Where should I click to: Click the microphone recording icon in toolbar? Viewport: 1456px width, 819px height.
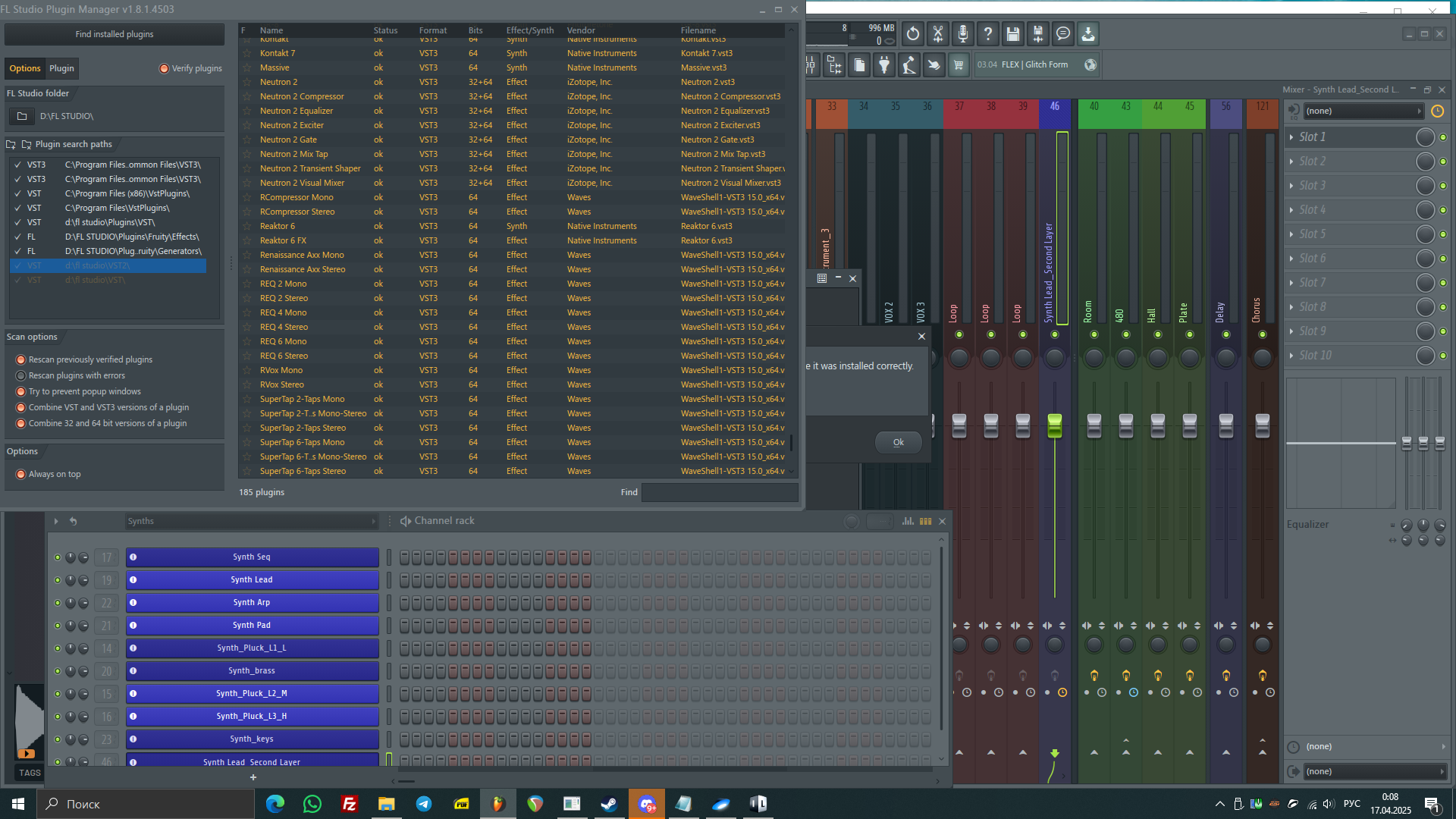pyautogui.click(x=963, y=33)
